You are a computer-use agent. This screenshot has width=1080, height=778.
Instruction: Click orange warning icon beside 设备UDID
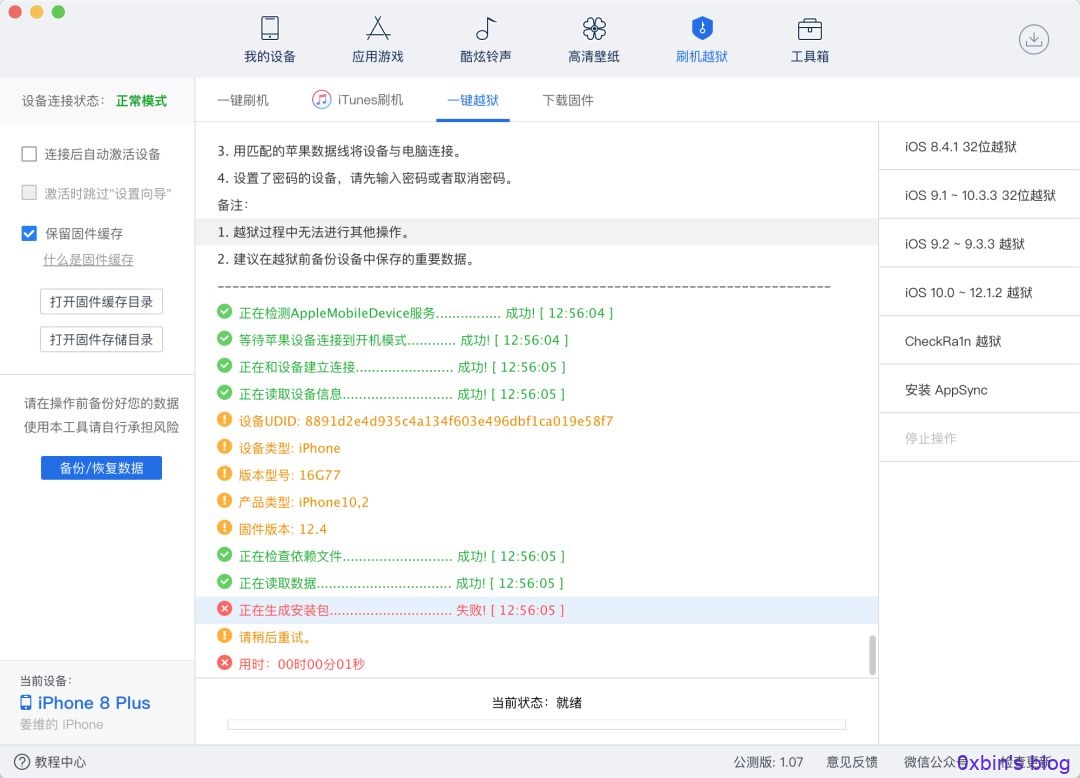(x=225, y=420)
